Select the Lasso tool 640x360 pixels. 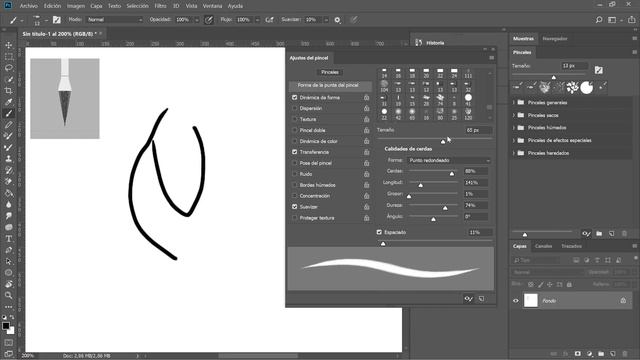9,68
